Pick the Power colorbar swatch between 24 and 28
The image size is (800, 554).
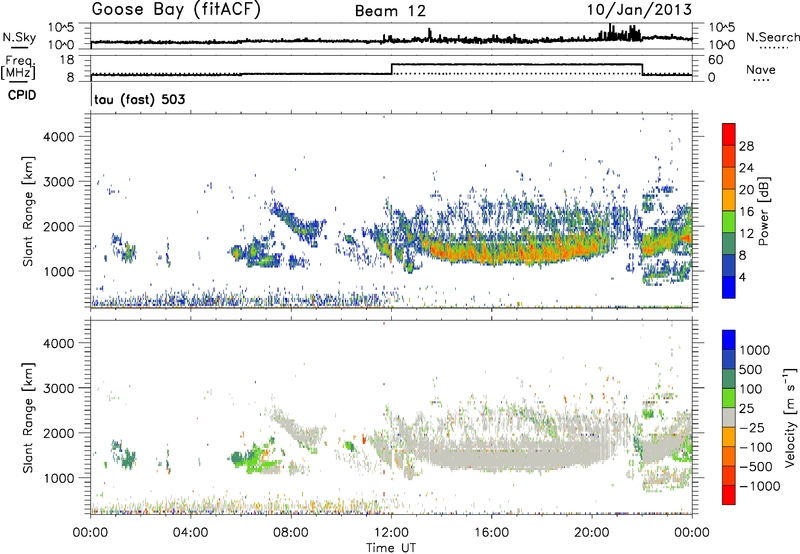[729, 157]
